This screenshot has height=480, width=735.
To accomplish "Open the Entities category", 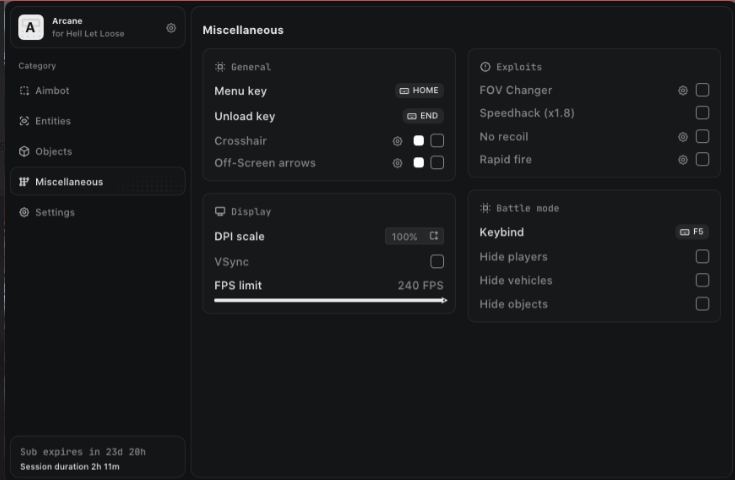I will [52, 121].
